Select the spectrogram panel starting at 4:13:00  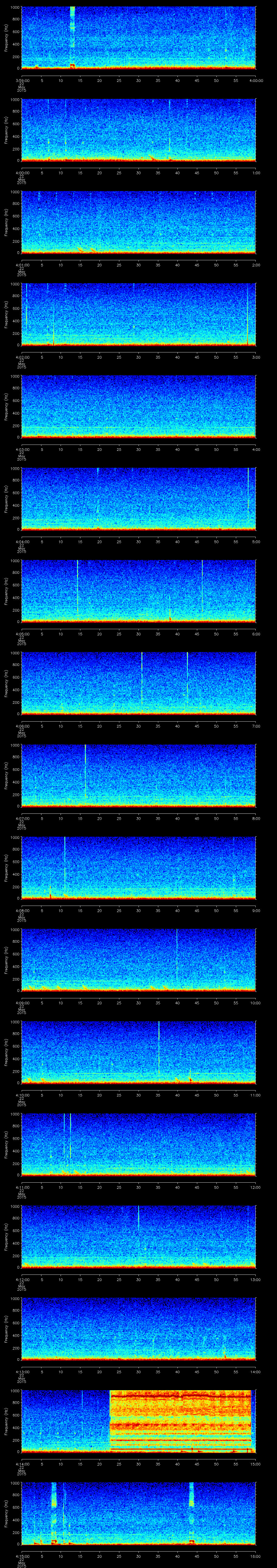(138, 1329)
